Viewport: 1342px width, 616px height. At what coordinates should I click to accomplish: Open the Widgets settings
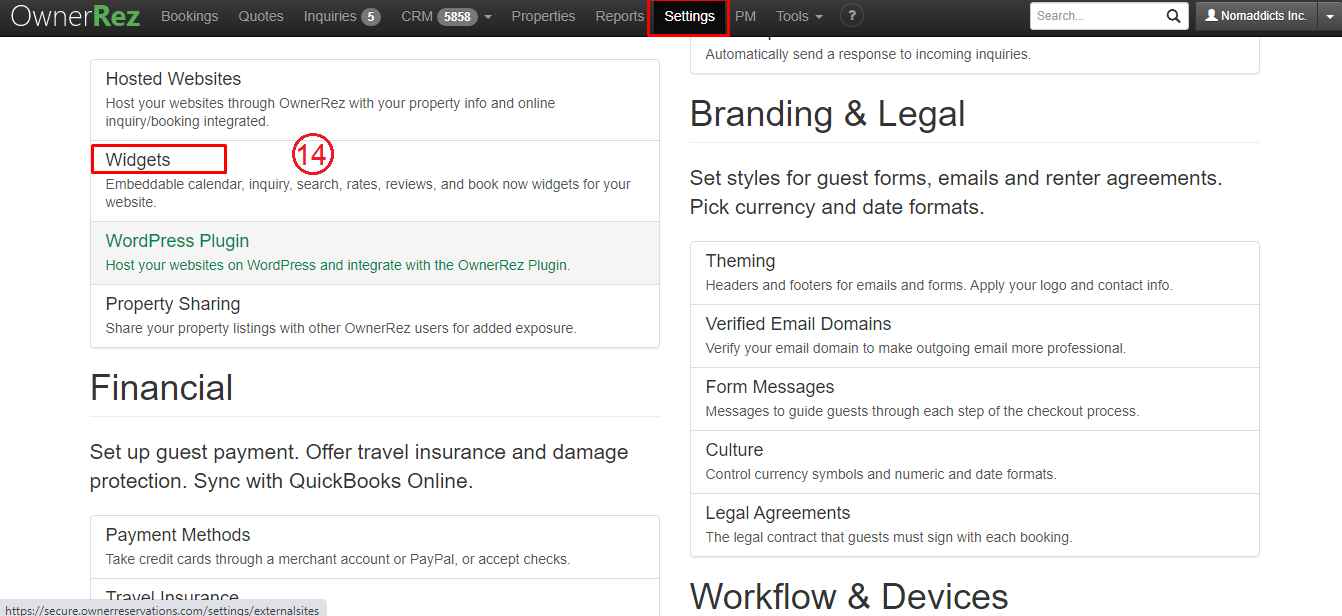375,181
